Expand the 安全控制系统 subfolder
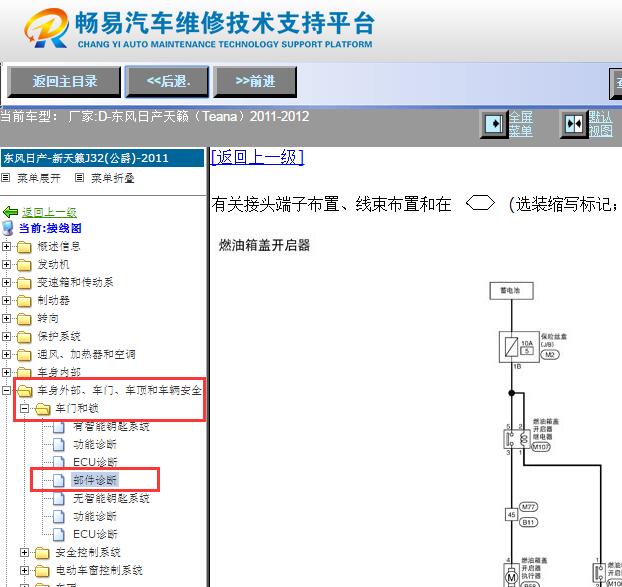The image size is (622, 587). [x=24, y=552]
